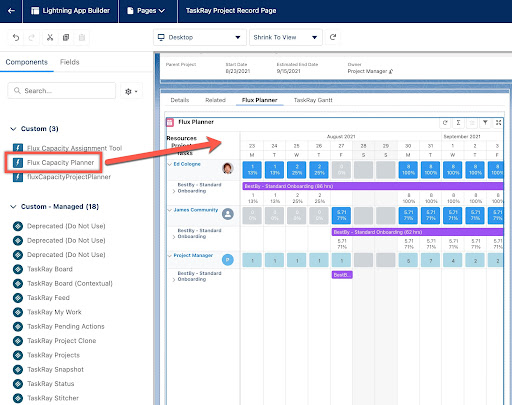Collapse the Project Manager resource row
512x405 pixels.
(170, 256)
